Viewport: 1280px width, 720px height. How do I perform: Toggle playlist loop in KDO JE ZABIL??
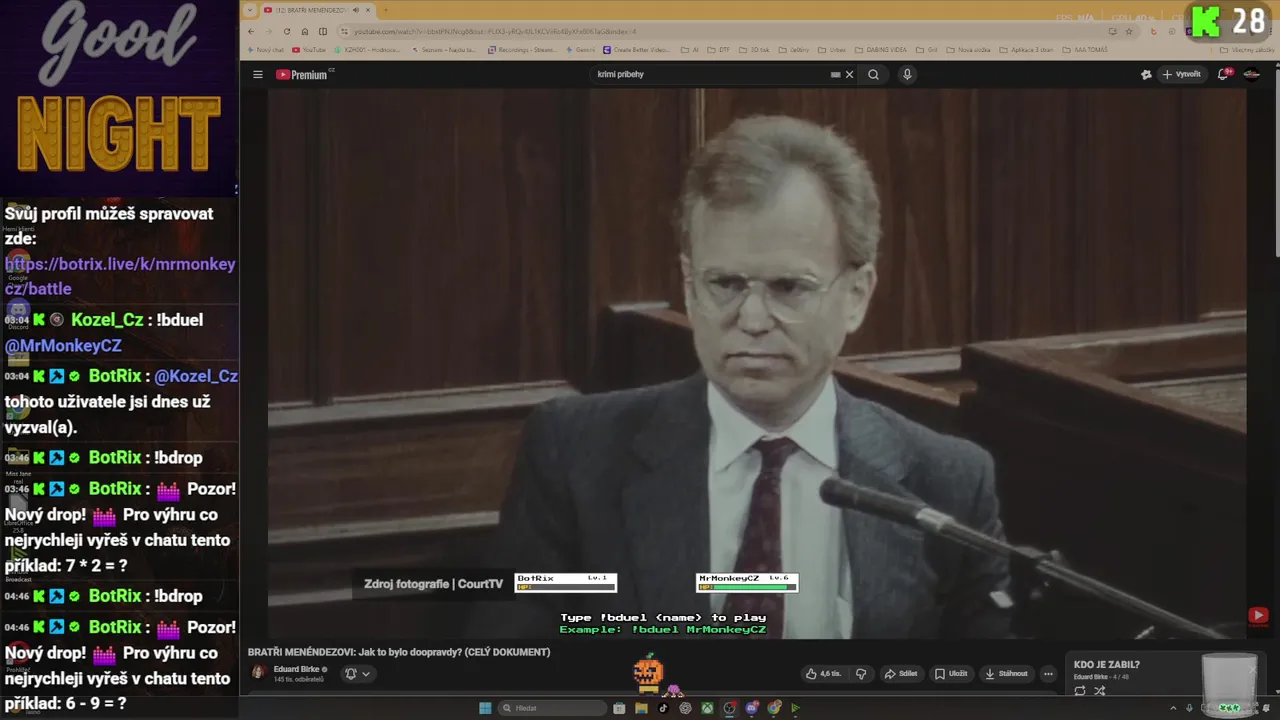click(x=1080, y=690)
